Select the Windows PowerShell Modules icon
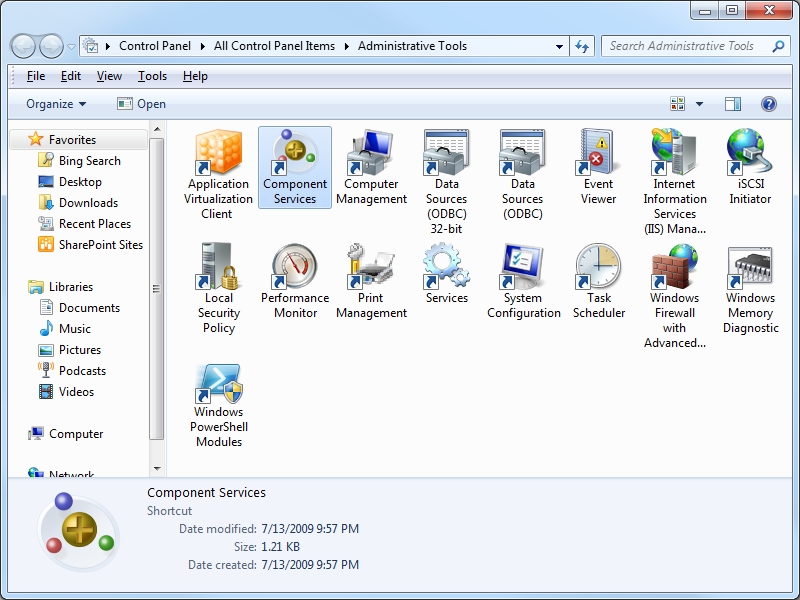The width and height of the screenshot is (800, 600). click(218, 381)
